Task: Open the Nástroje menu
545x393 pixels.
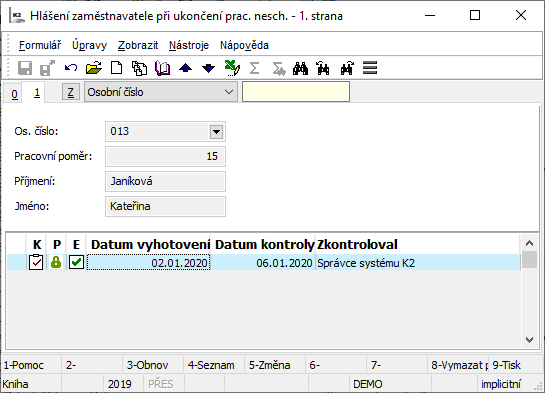Action: [189, 45]
